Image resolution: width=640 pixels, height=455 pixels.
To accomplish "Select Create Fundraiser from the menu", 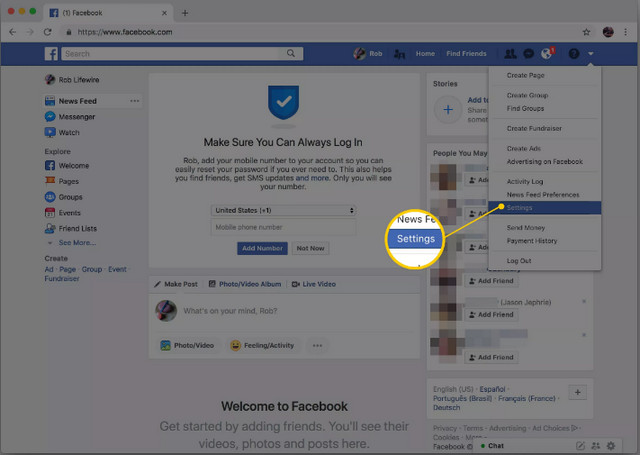I will pos(534,129).
